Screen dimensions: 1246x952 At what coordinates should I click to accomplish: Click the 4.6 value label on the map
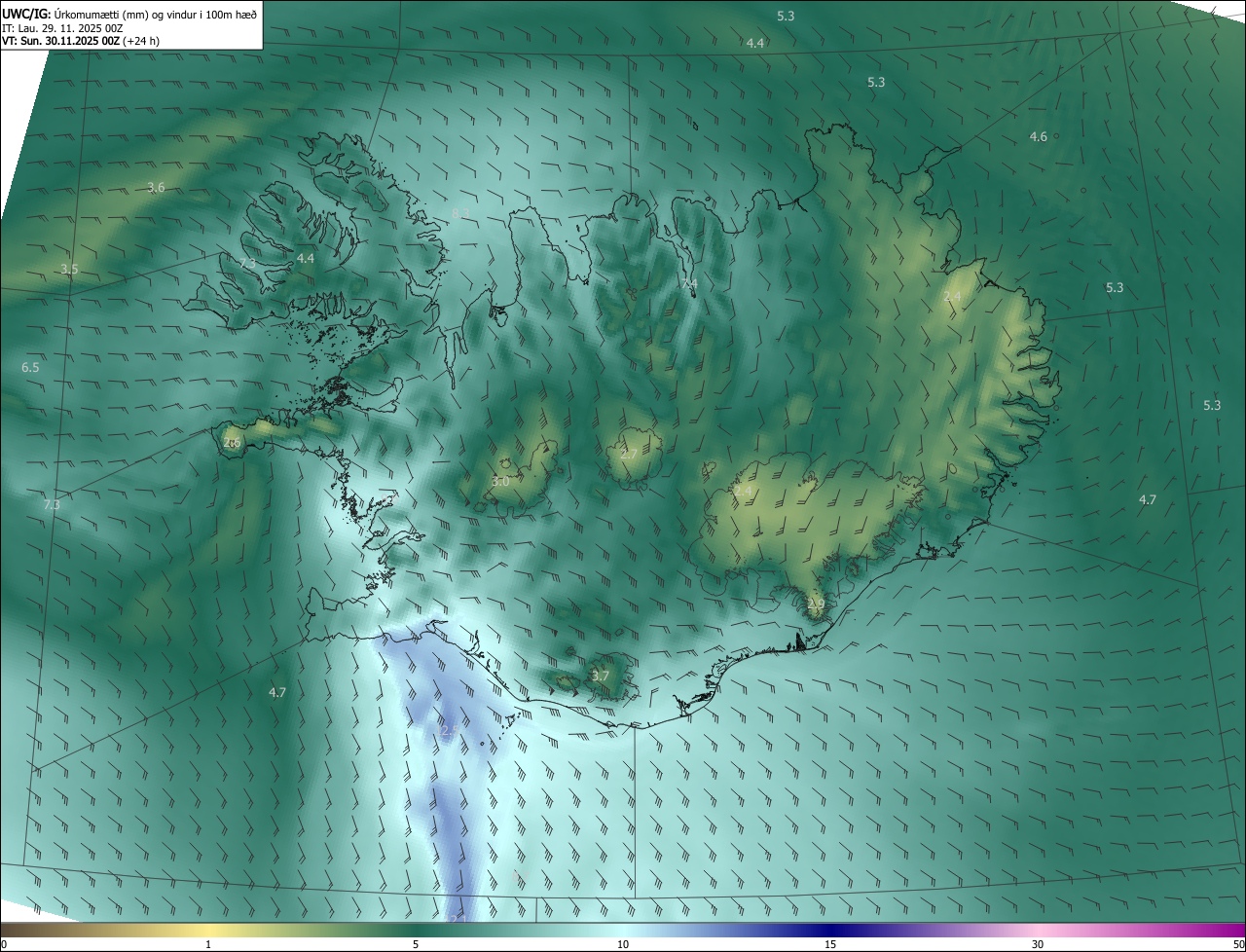[1039, 136]
